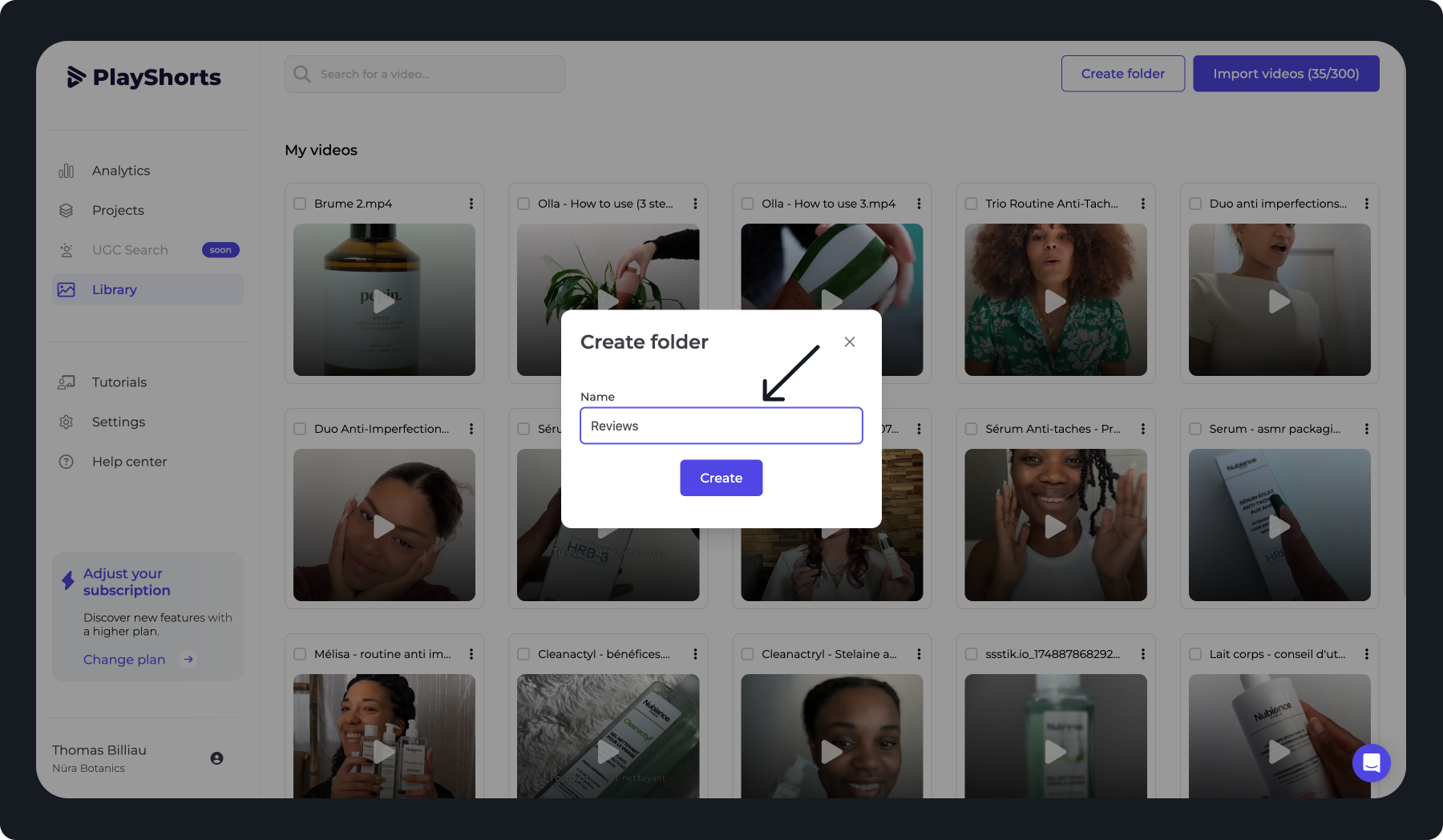Click the Change plan link
This screenshot has width=1443, height=840.
[x=124, y=660]
